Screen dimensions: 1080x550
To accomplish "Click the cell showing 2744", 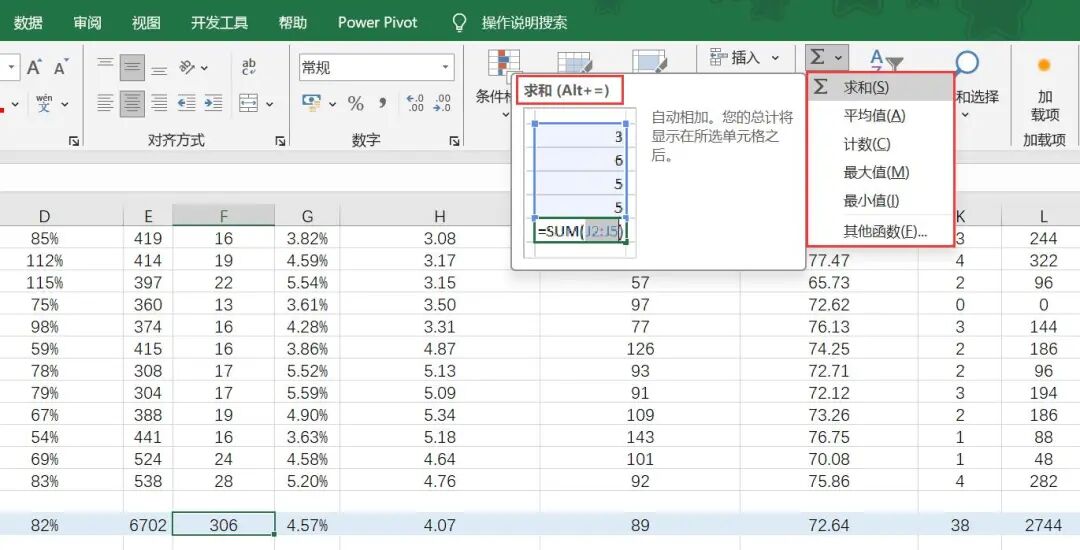I will [1043, 525].
